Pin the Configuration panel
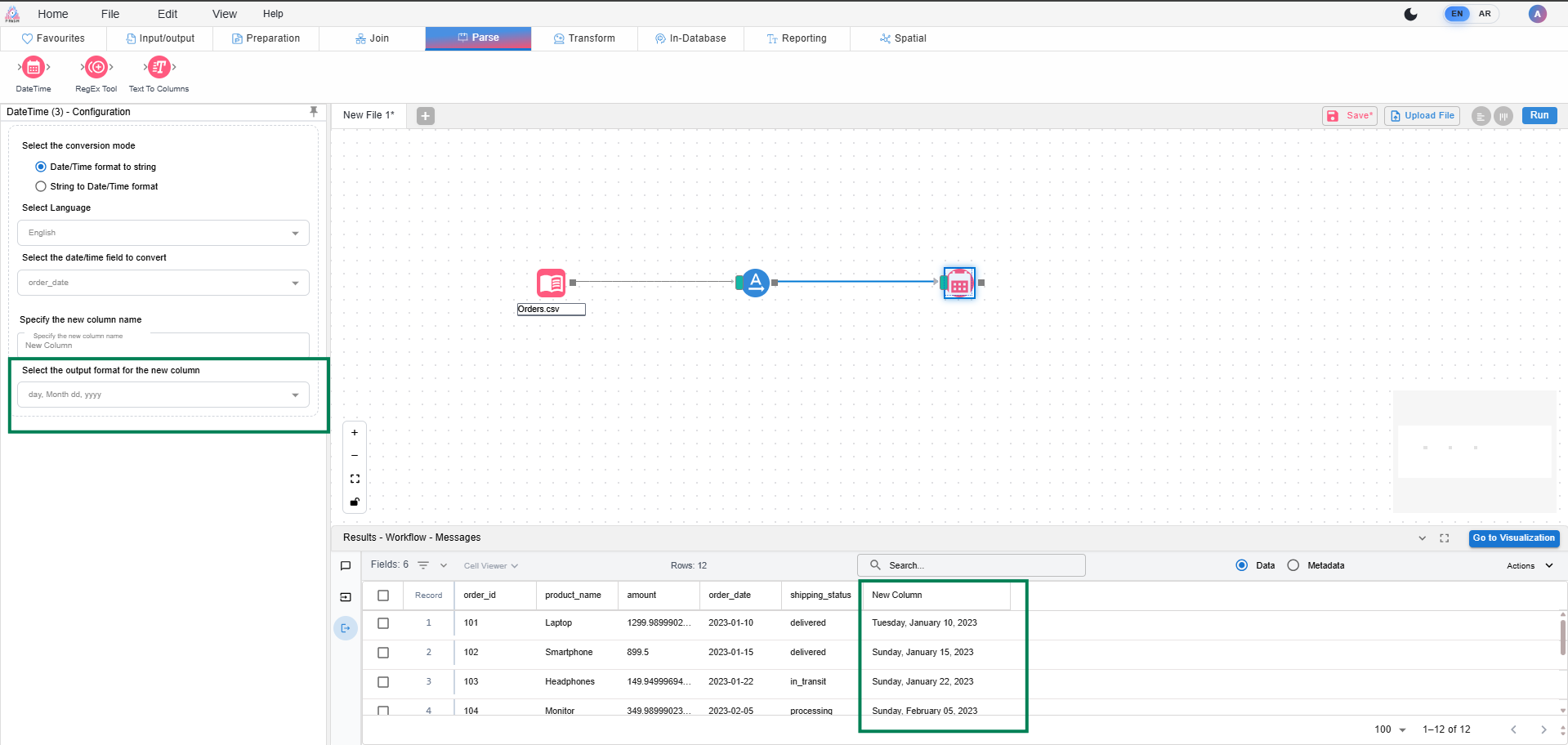The width and height of the screenshot is (1568, 745). (314, 112)
